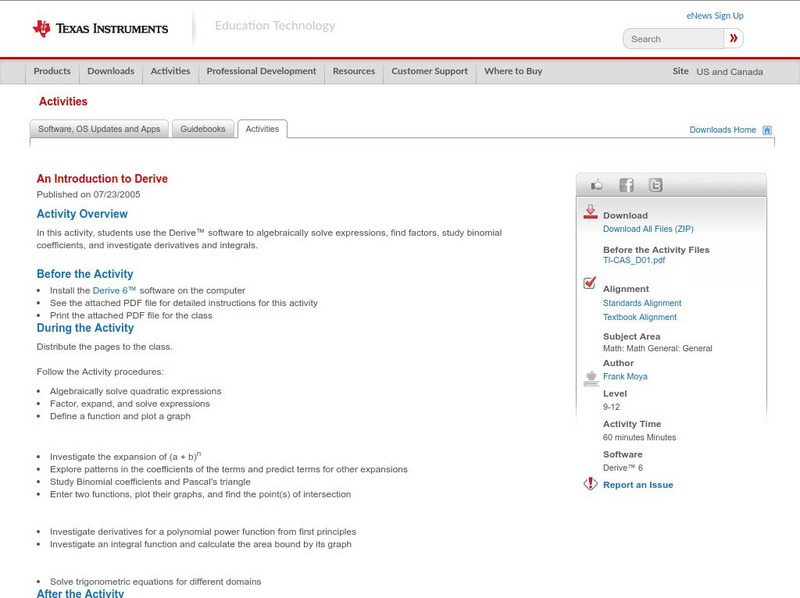The width and height of the screenshot is (800, 598).
Task: Go to Downloads Home link
Action: click(x=722, y=130)
